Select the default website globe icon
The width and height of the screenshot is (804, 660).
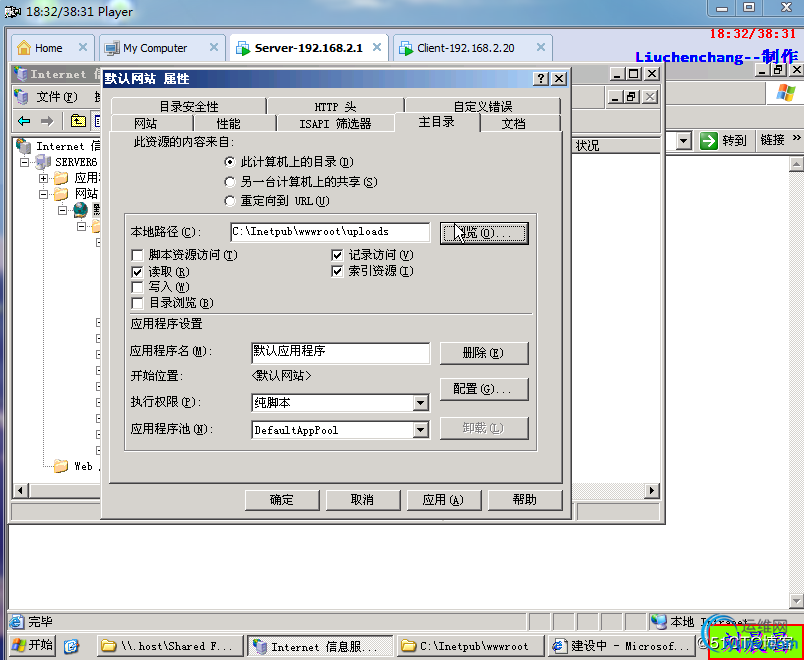tap(81, 209)
